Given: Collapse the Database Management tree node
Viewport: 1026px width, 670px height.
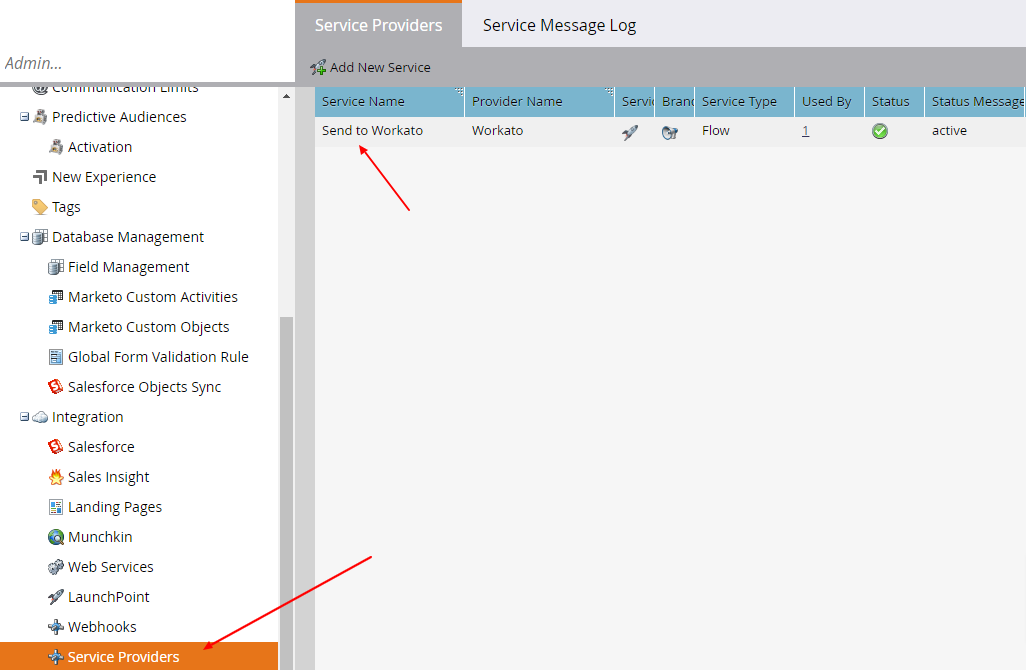Looking at the screenshot, I should [25, 237].
